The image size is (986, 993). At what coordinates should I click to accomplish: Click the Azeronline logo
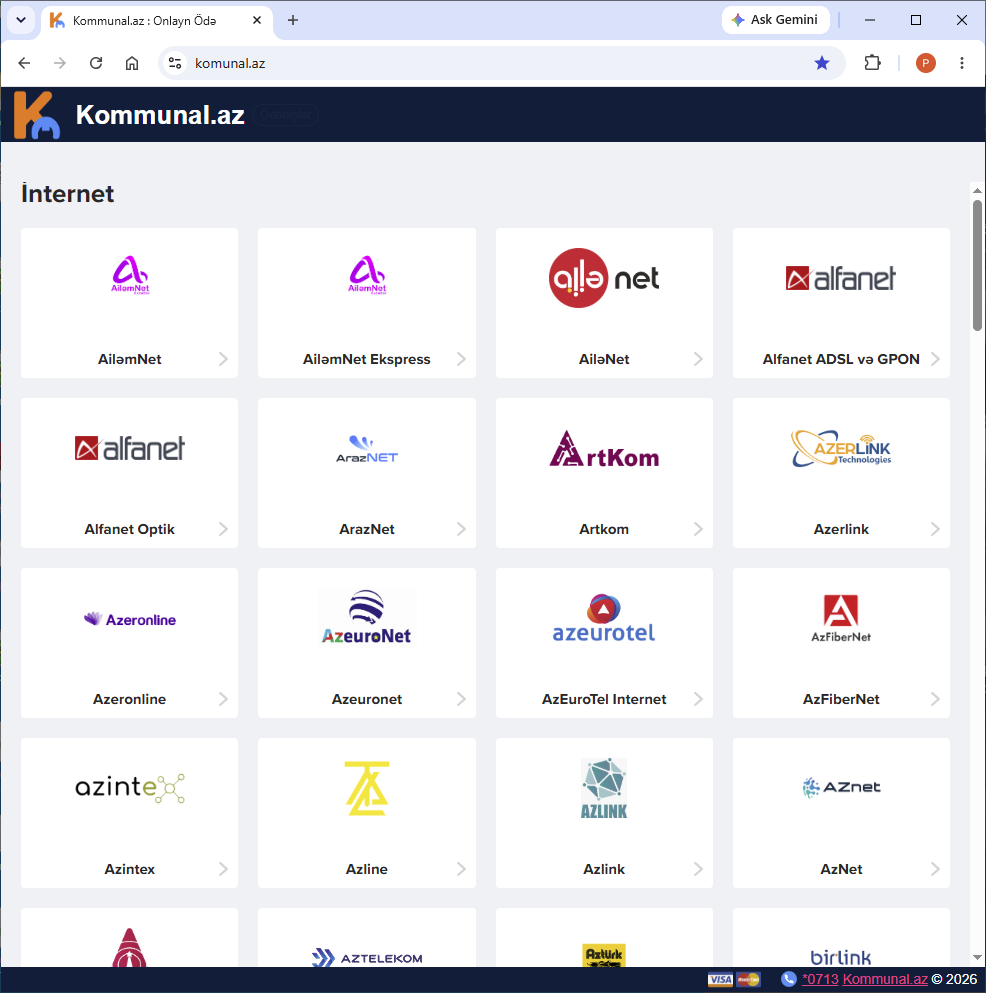(130, 619)
